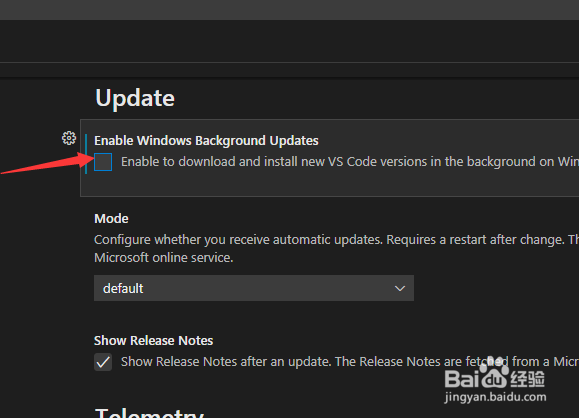Click the Microsoft online service text line
The height and width of the screenshot is (418, 579).
click(x=164, y=258)
